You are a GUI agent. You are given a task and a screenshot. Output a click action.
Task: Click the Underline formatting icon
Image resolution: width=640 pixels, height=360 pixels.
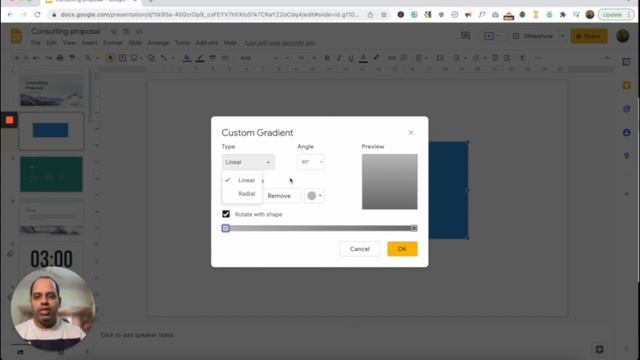(351, 58)
